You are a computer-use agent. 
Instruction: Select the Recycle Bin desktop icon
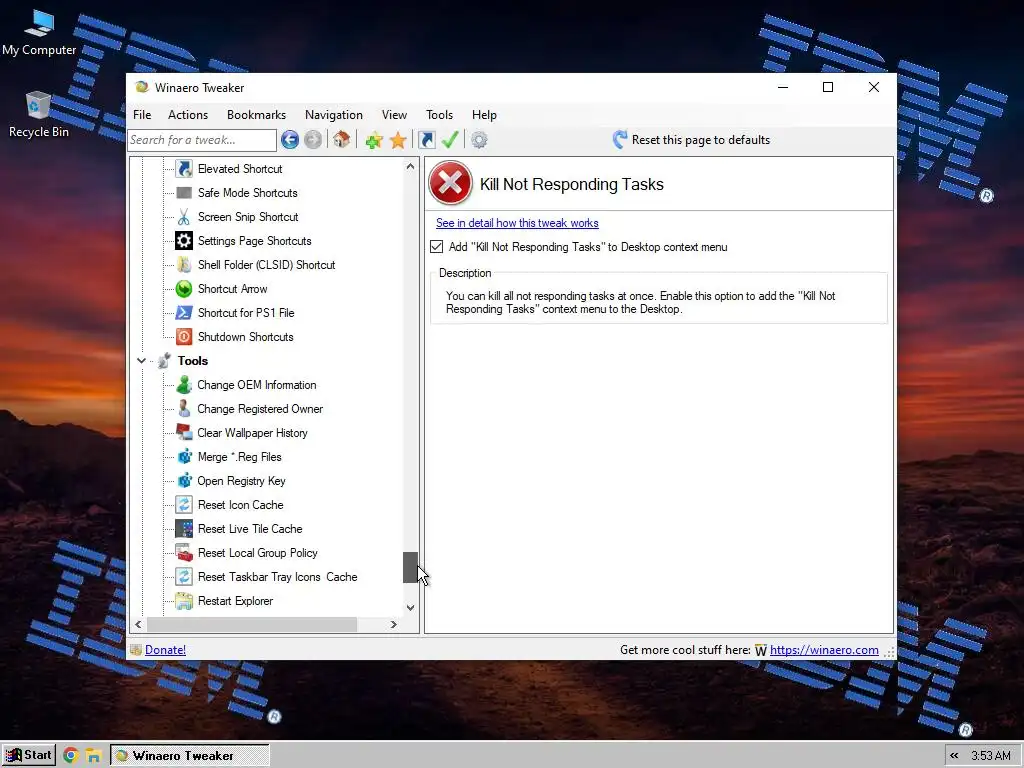(39, 115)
